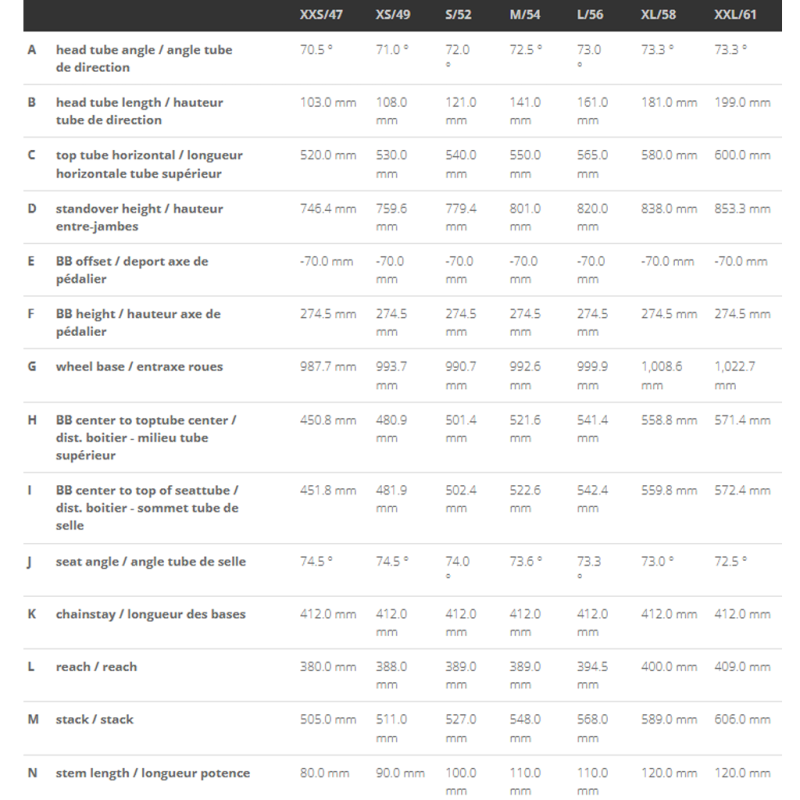This screenshot has height=800, width=800.
Task: Click the BB offset row label
Action: coord(131,270)
